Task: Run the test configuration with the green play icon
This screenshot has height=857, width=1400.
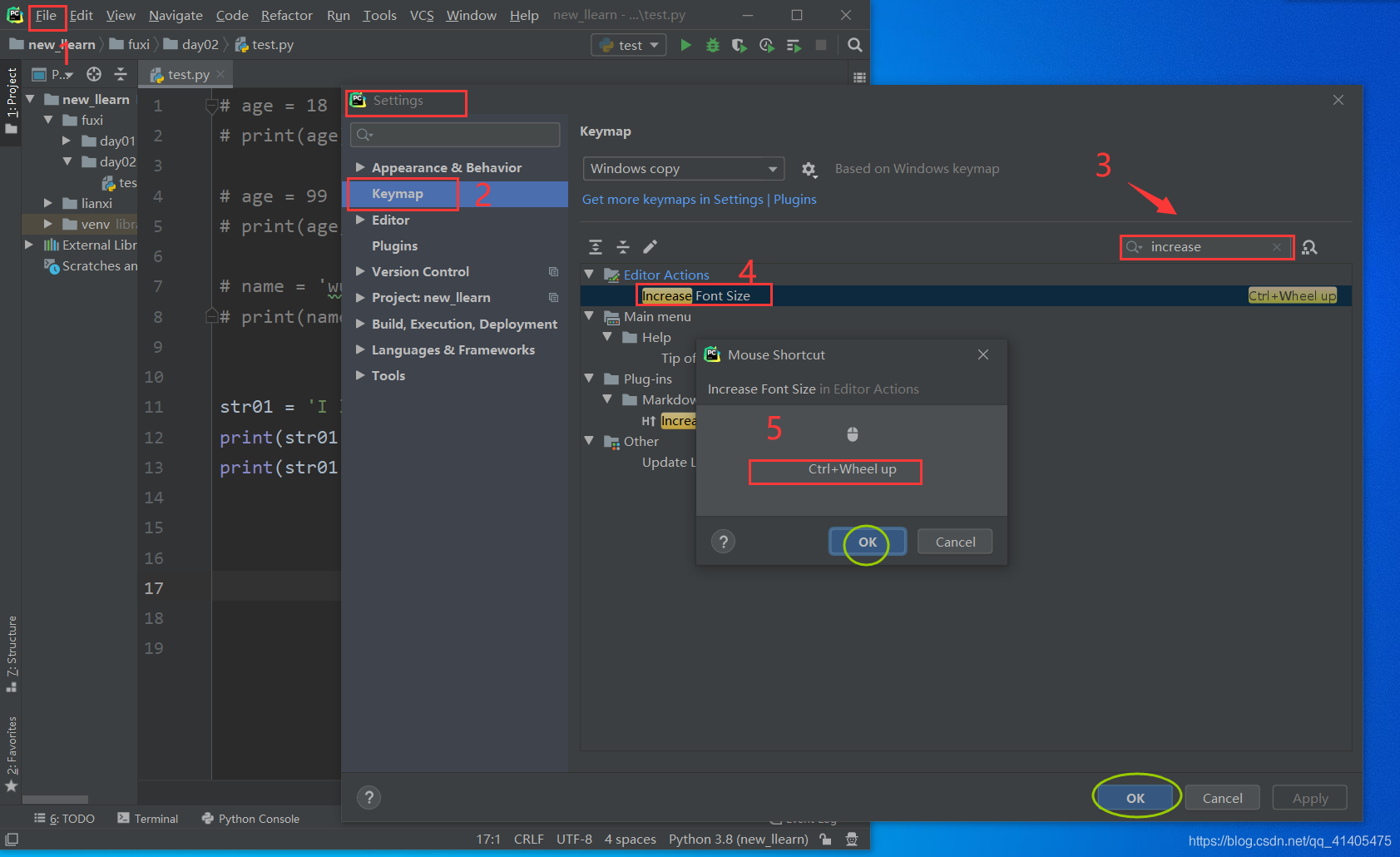Action: (685, 45)
